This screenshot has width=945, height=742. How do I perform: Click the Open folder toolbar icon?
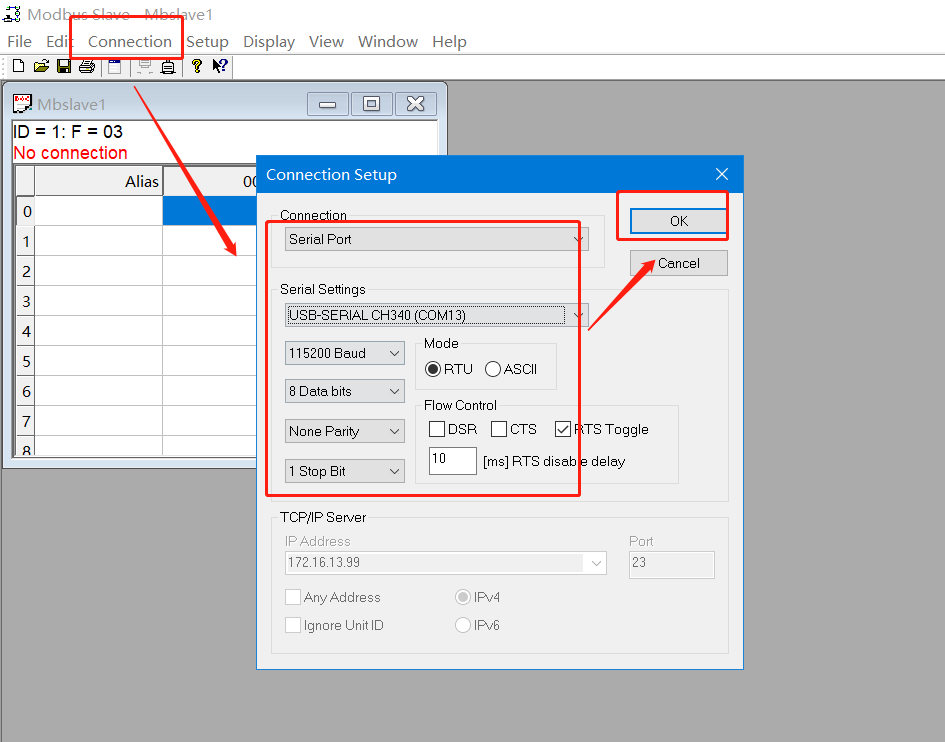[x=41, y=67]
